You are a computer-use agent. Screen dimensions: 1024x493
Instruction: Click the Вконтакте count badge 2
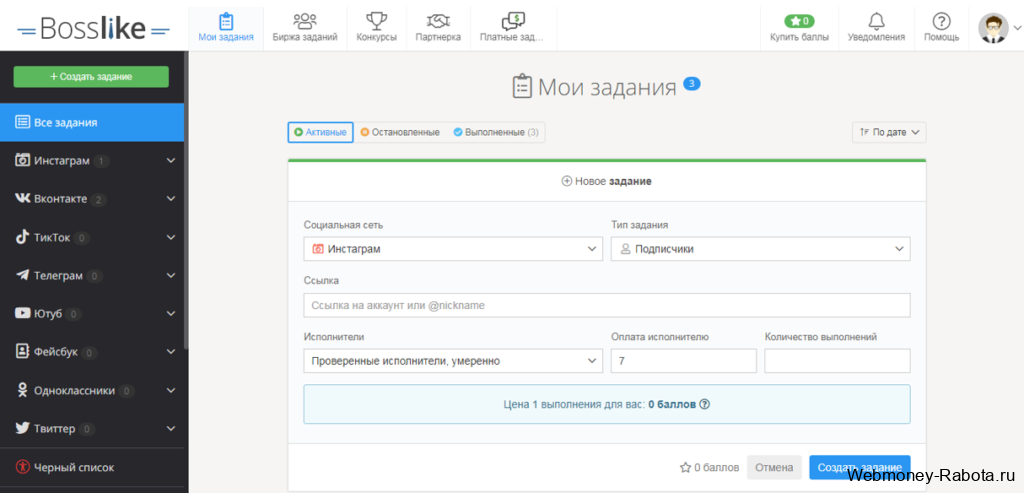[99, 199]
